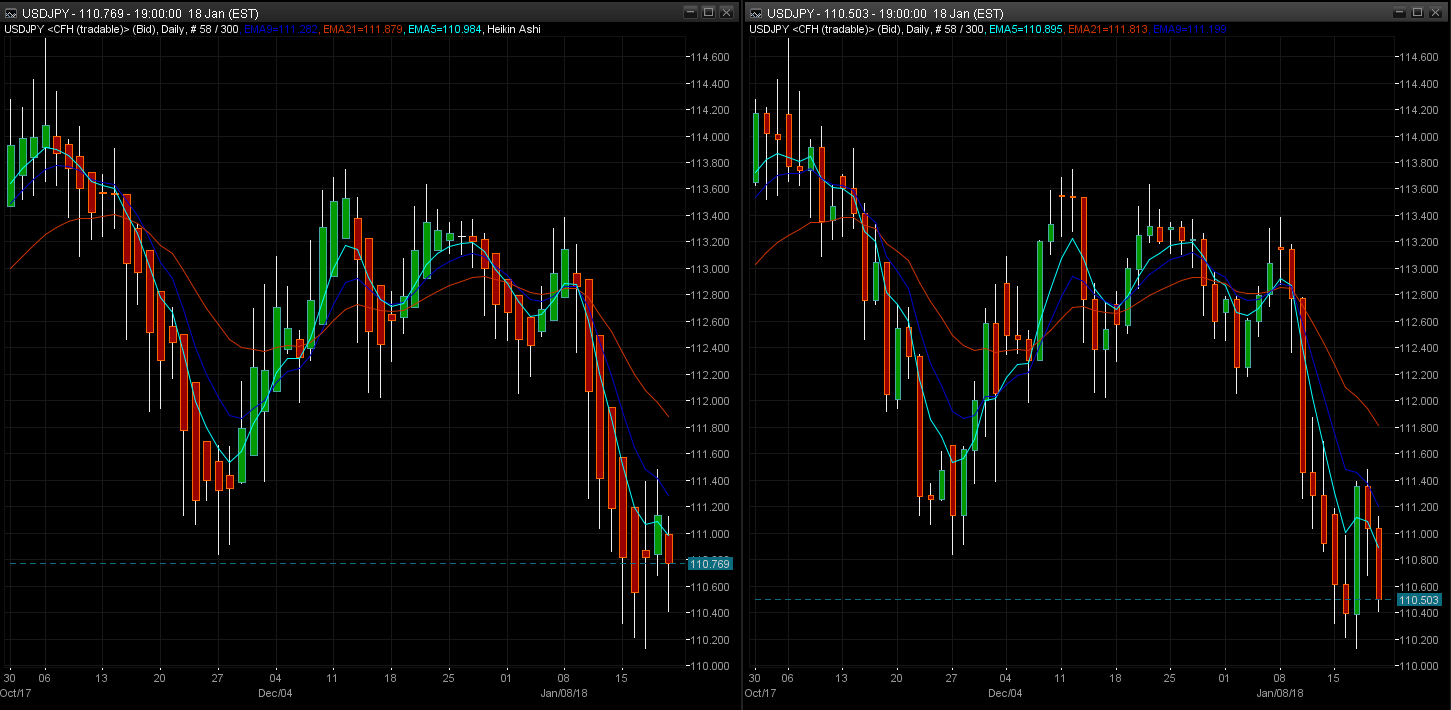Screen dimensions: 1451x710
Task: Click the EMA21=111.813 label in right chart
Action: coord(1109,29)
